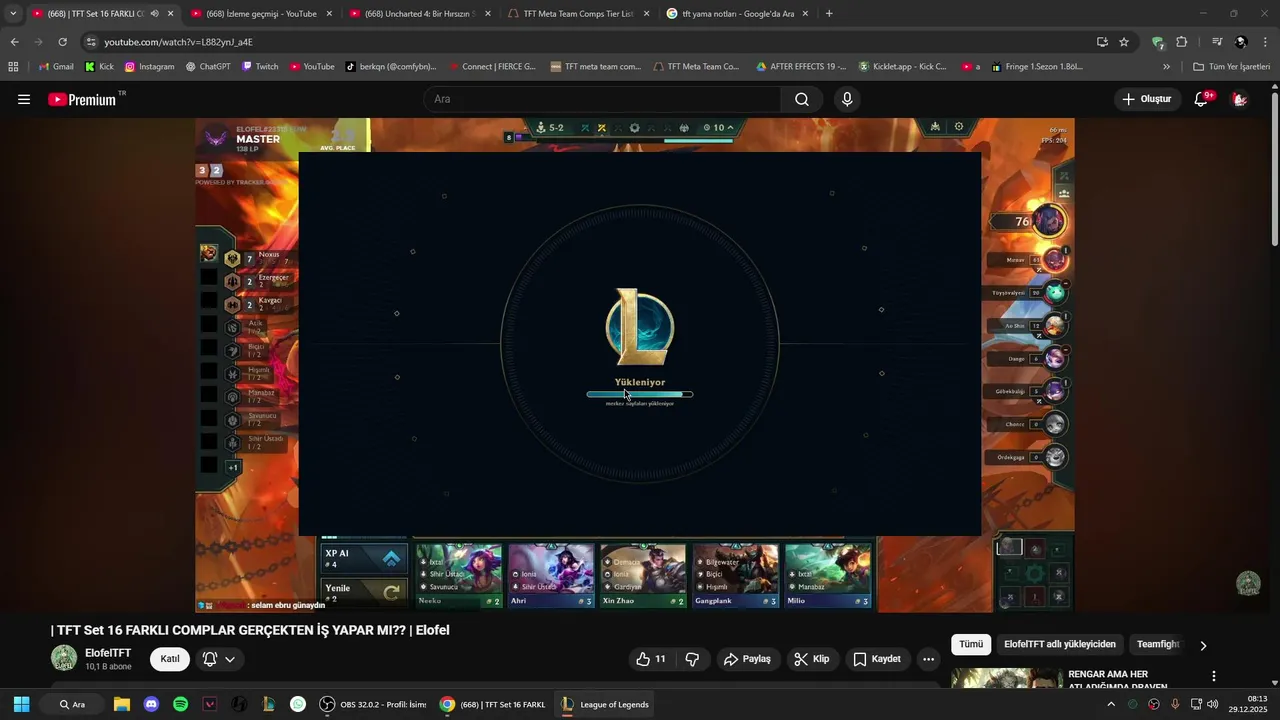Show overflow bookmarks with double chevron

point(1166,66)
